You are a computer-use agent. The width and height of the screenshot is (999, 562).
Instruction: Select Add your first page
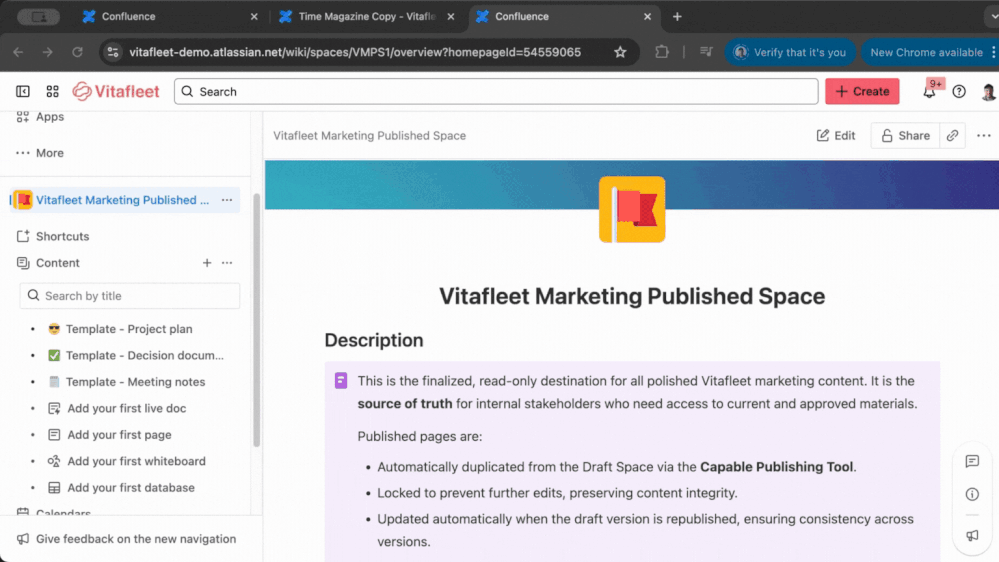[119, 435]
